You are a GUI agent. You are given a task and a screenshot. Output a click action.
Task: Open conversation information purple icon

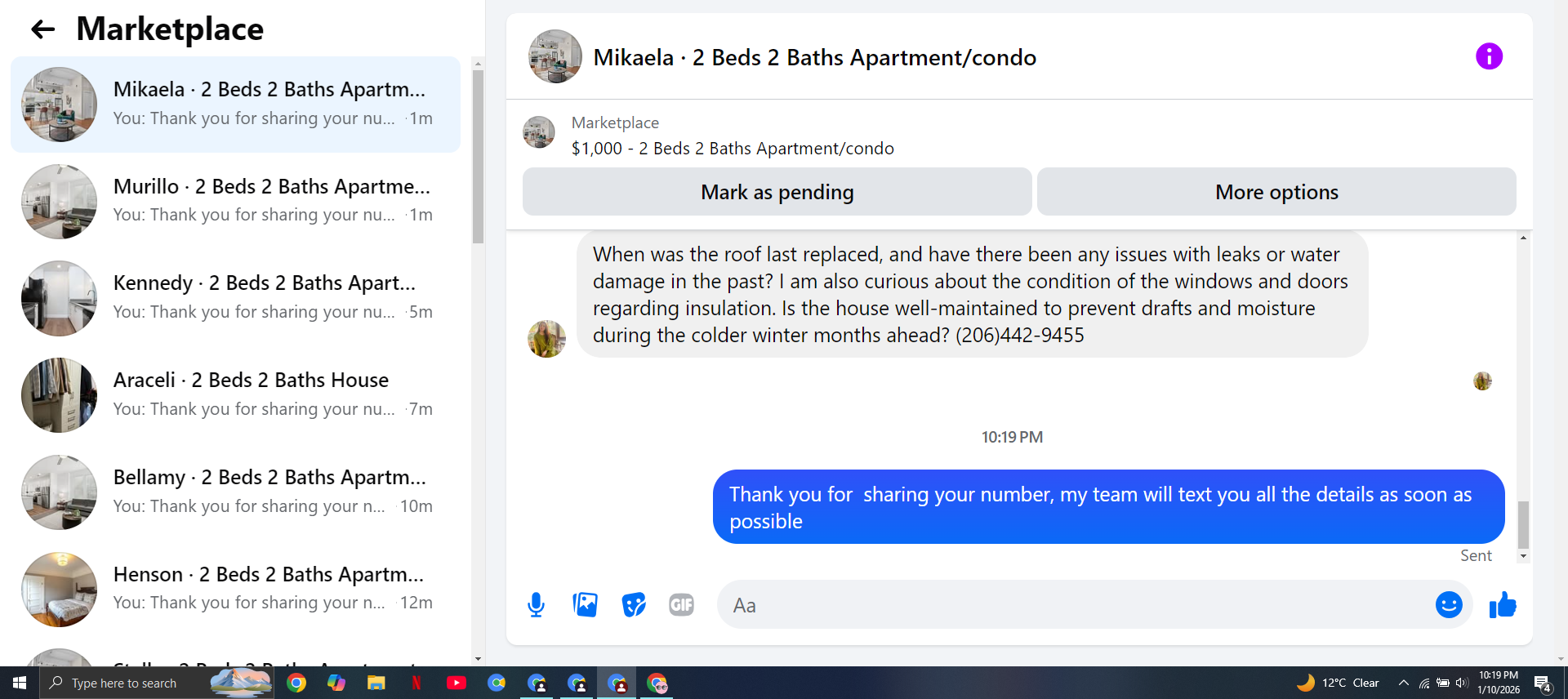pyautogui.click(x=1489, y=56)
